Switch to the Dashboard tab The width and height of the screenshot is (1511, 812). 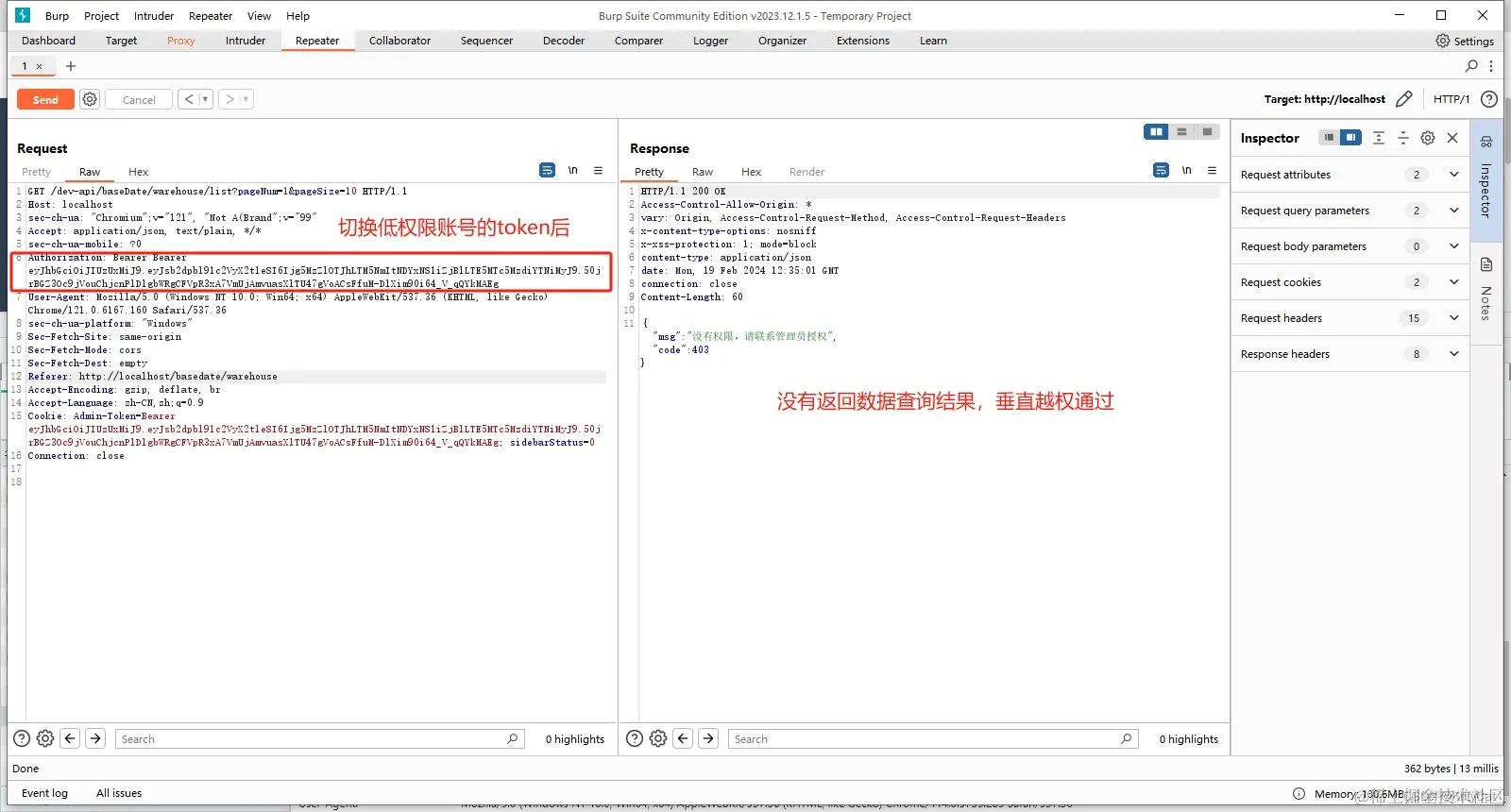tap(48, 41)
